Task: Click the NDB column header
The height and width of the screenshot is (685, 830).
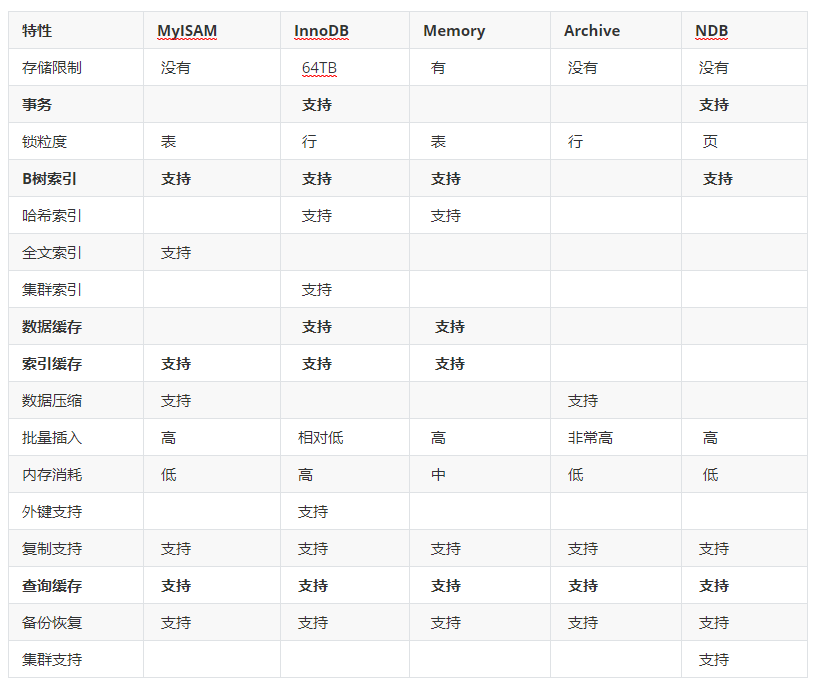Action: (x=711, y=31)
